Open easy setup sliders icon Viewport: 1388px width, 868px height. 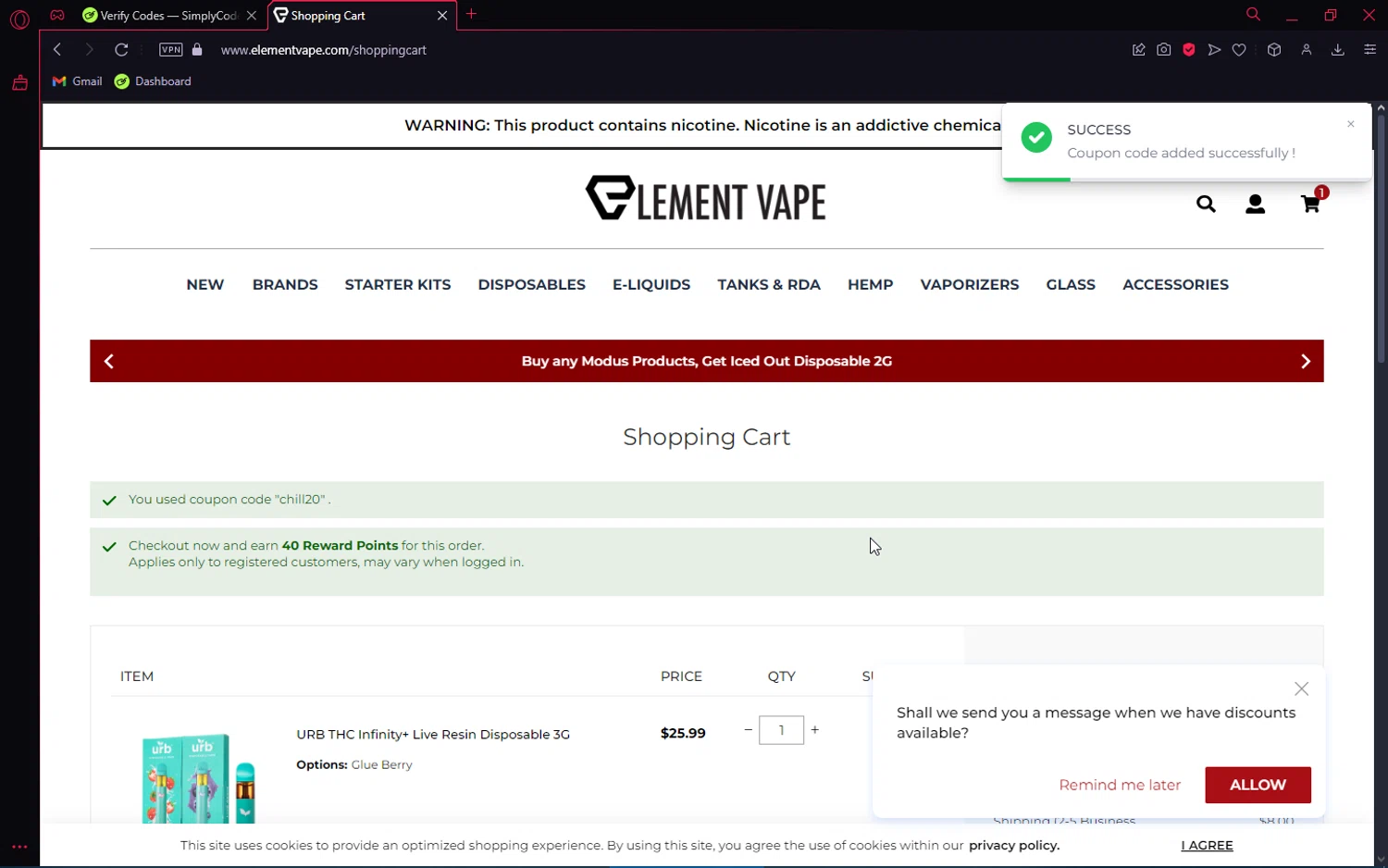(1370, 50)
